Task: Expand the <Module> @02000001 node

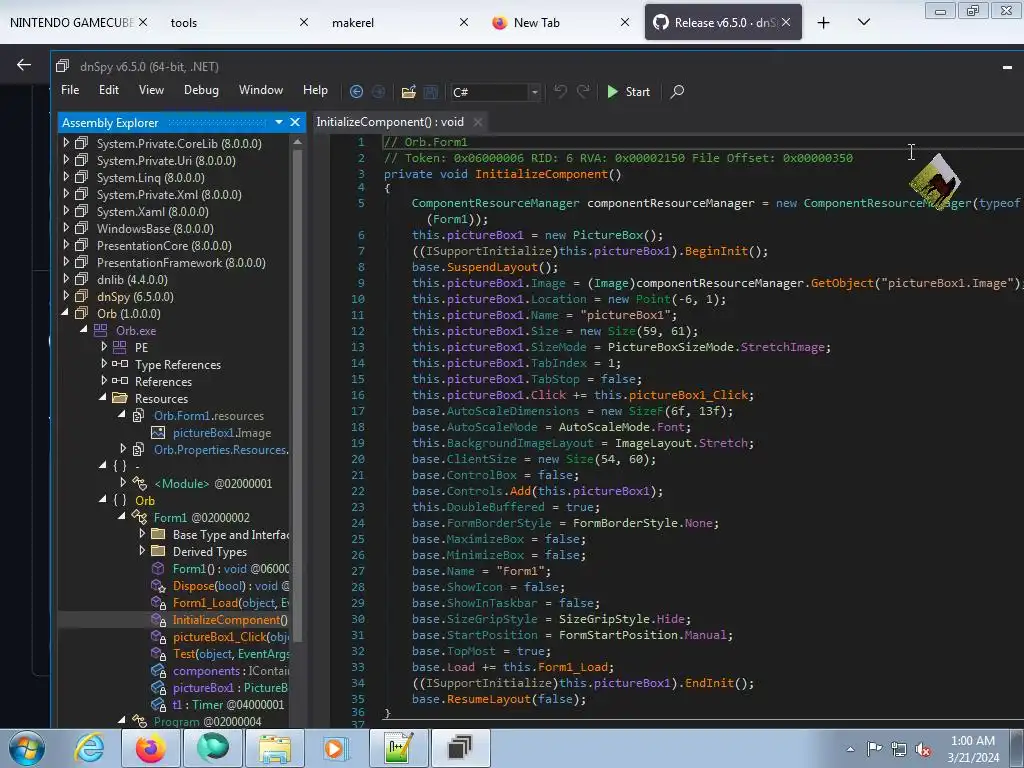Action: [123, 482]
